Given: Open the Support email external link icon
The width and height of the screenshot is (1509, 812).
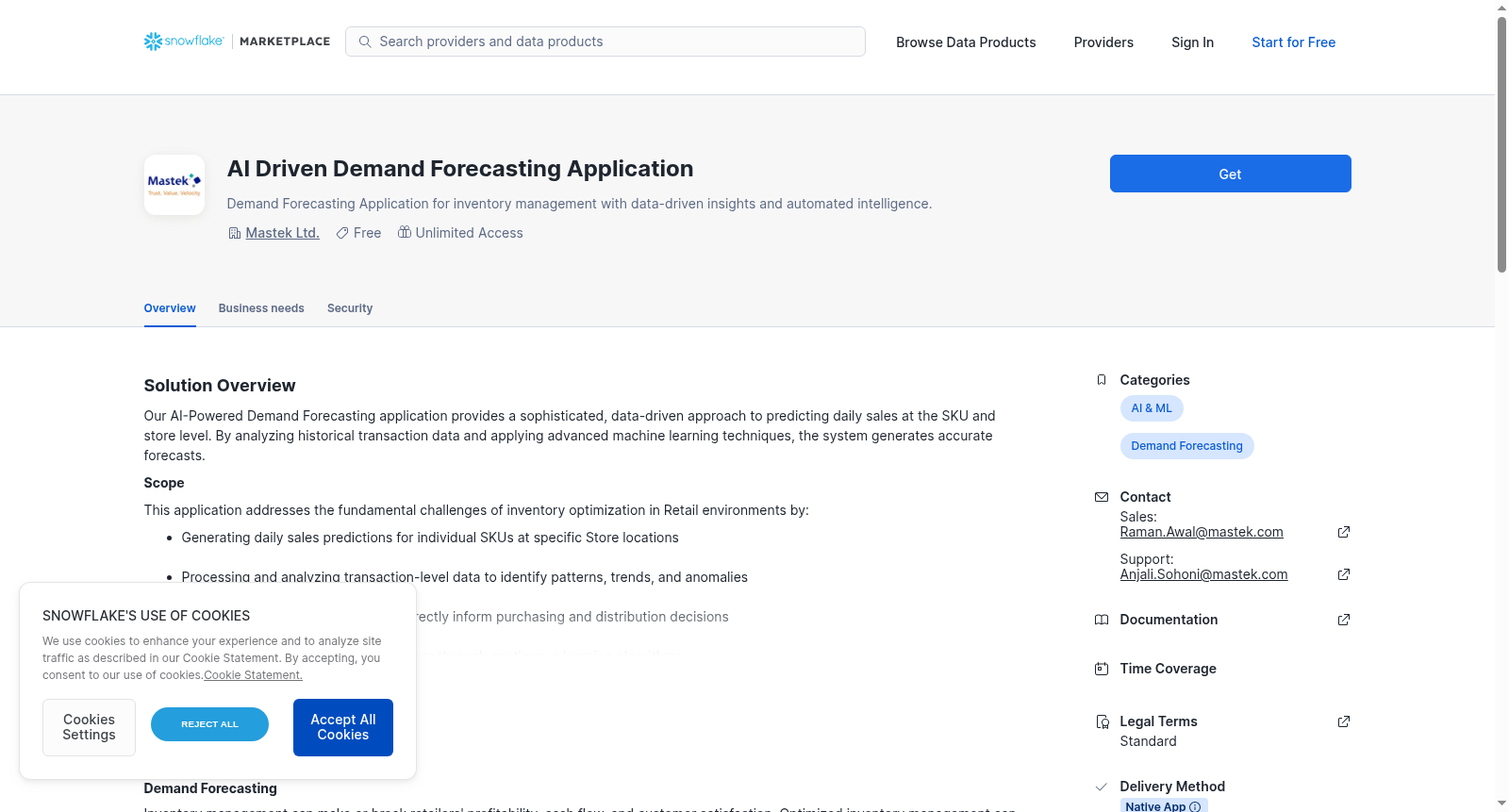Looking at the screenshot, I should tap(1344, 574).
